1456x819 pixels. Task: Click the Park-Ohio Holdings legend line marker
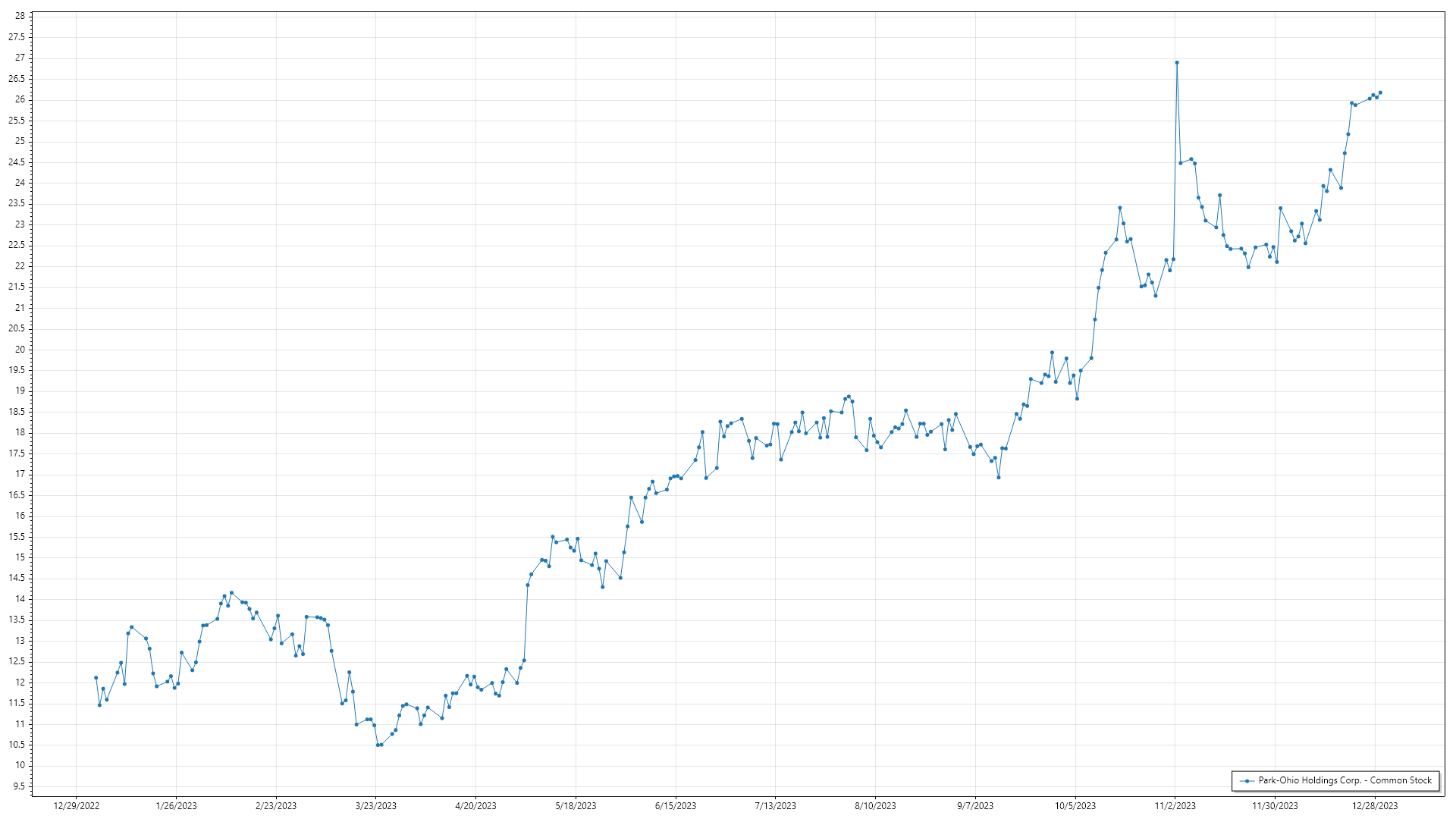pyautogui.click(x=1247, y=781)
